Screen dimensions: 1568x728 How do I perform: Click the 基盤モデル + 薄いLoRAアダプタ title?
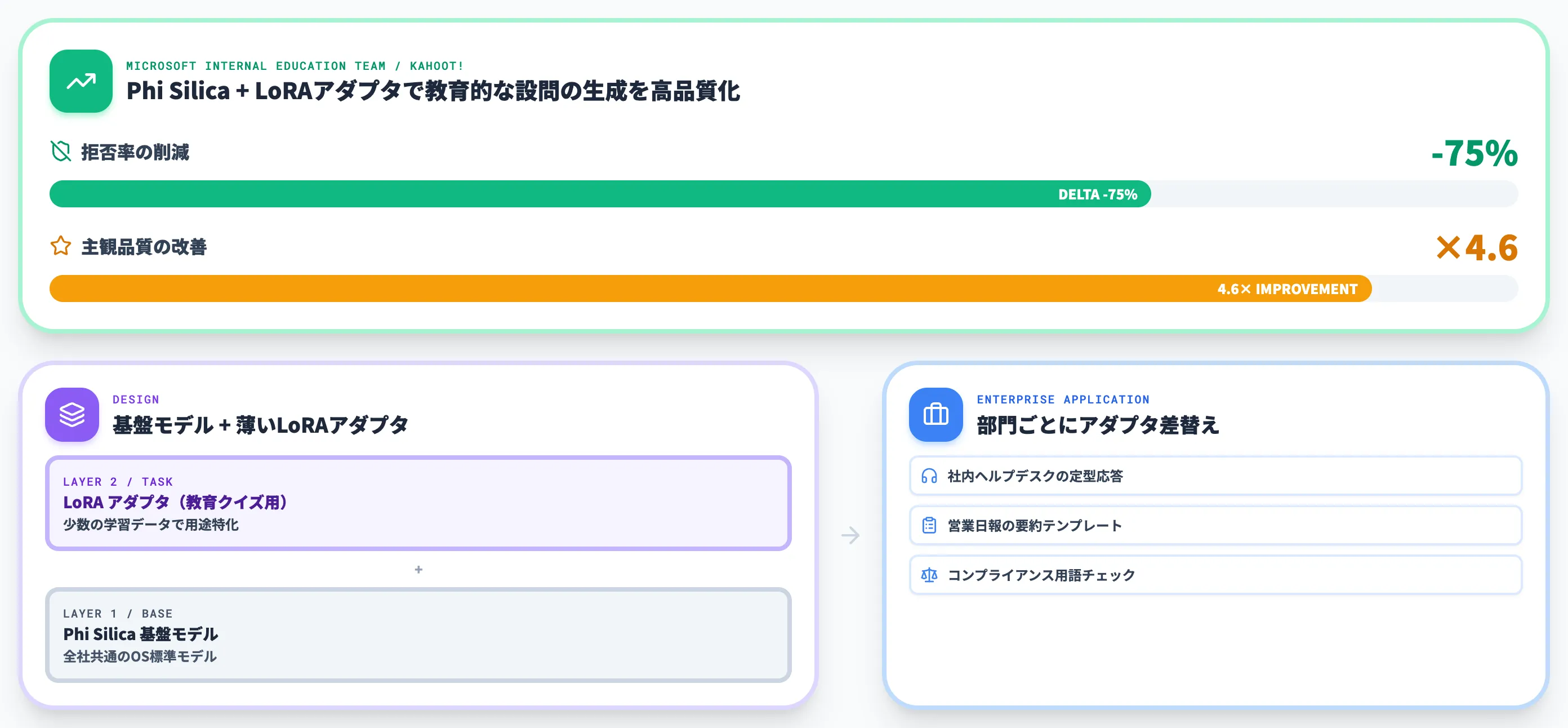pyautogui.click(x=260, y=425)
